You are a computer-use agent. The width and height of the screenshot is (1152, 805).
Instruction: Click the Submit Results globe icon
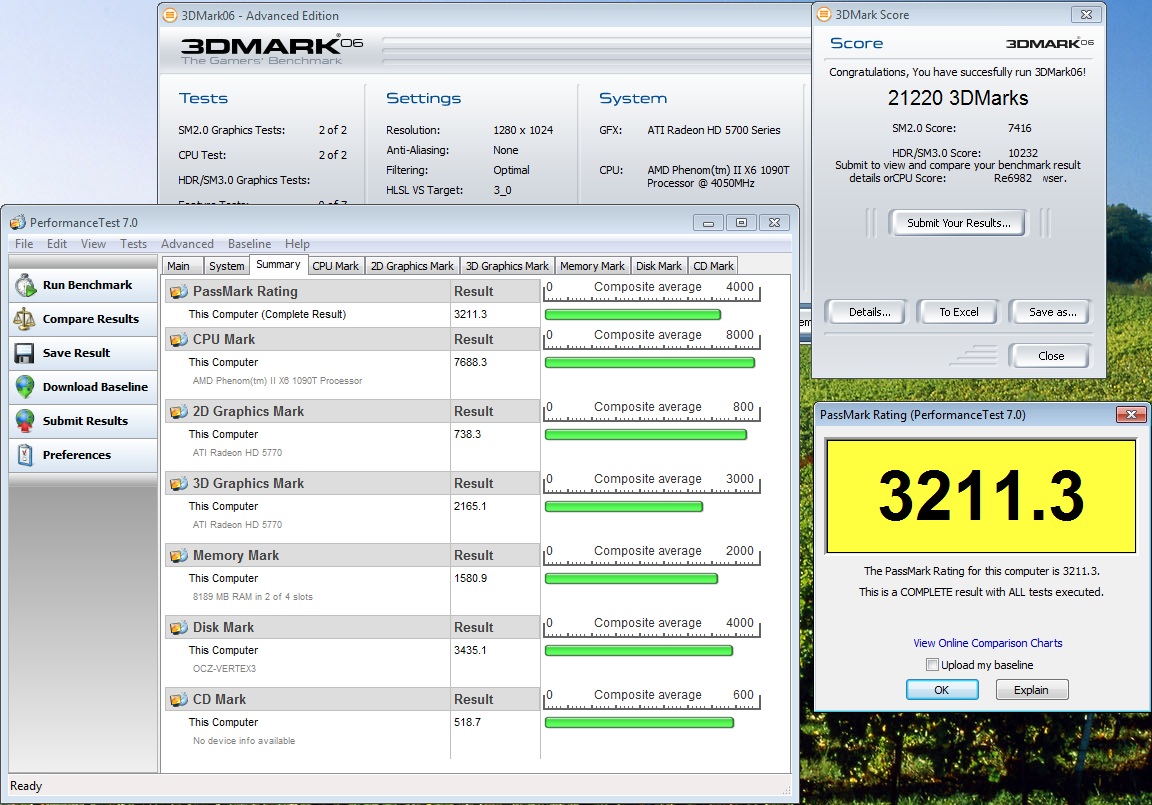[x=25, y=421]
